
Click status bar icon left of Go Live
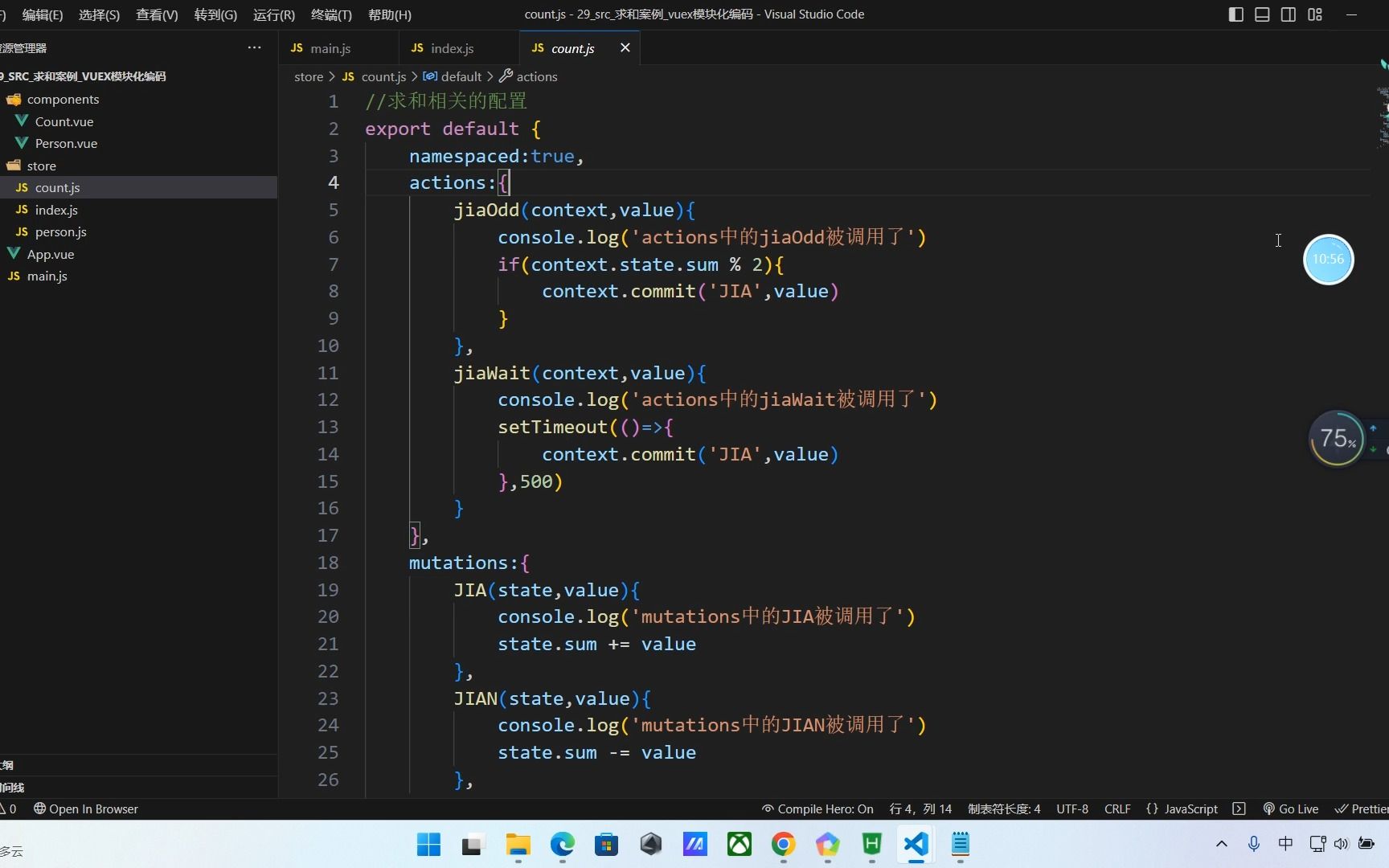[x=1239, y=809]
